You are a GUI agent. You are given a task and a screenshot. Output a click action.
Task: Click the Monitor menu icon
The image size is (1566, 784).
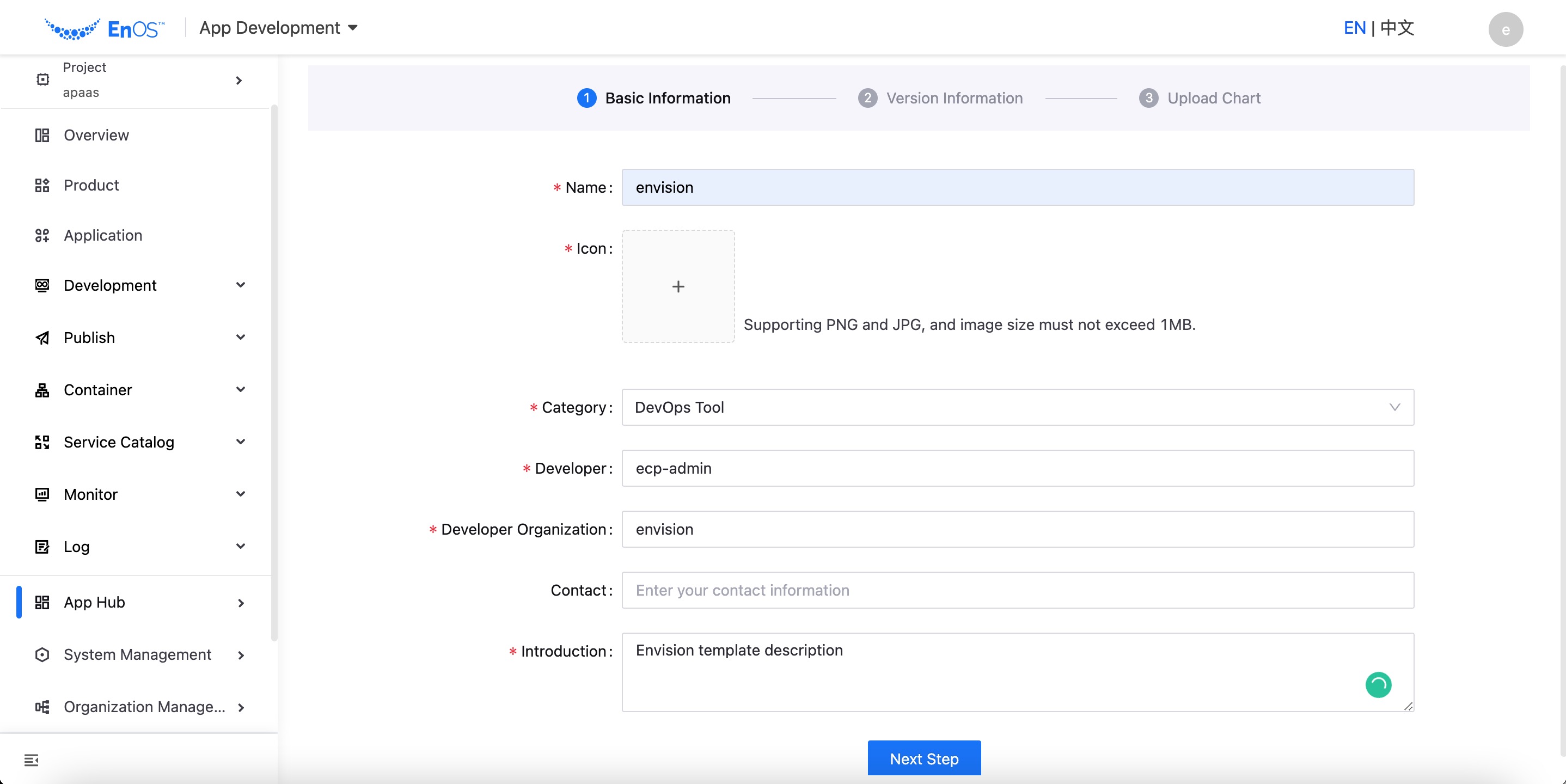pyautogui.click(x=42, y=494)
